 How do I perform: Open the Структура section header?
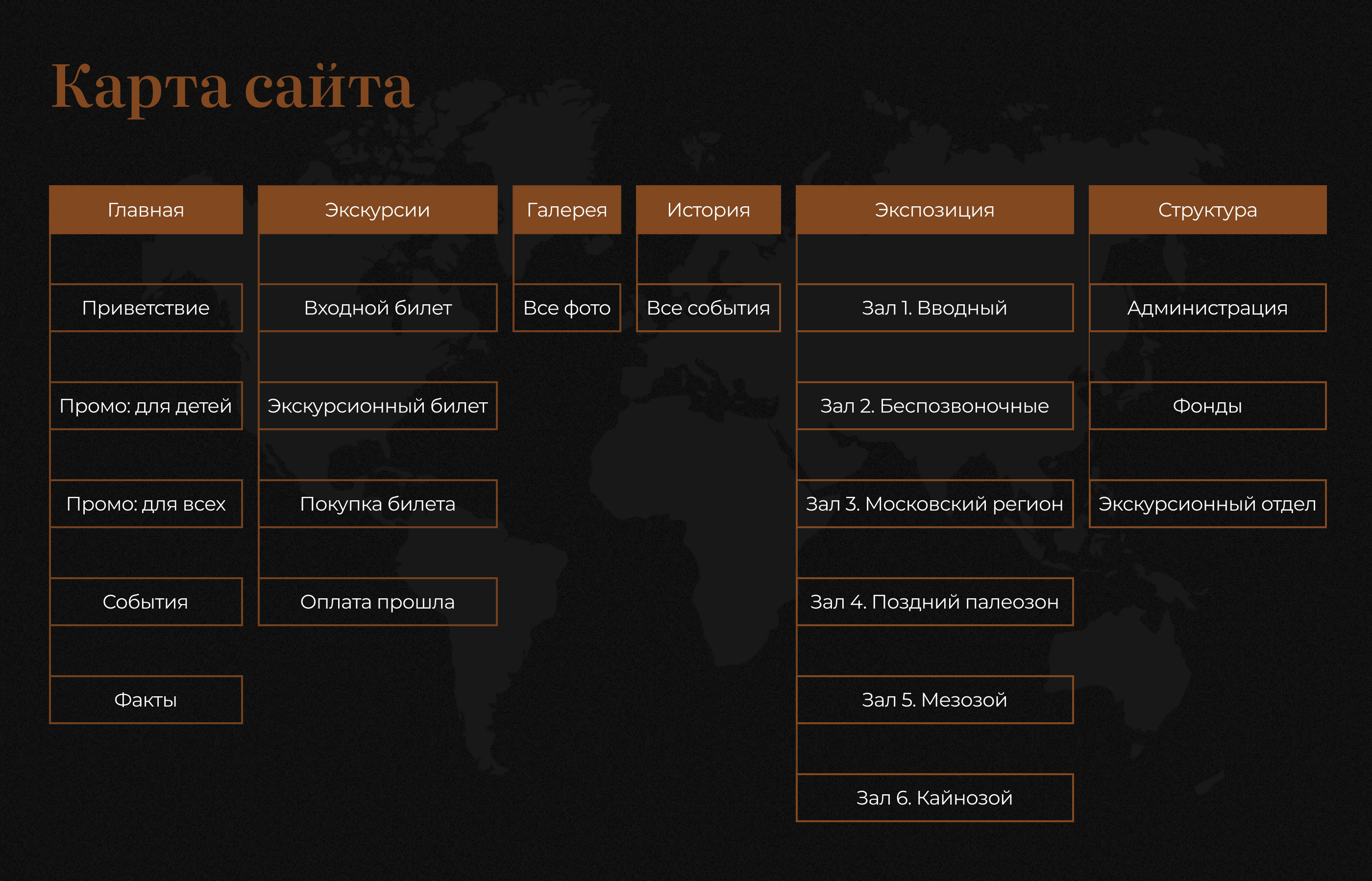[1207, 210]
